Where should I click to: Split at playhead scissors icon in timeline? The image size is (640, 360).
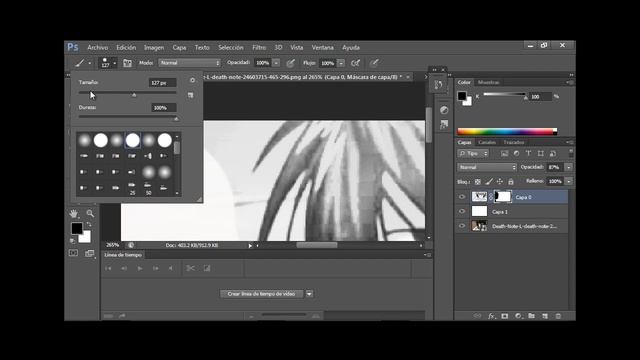[x=190, y=268]
